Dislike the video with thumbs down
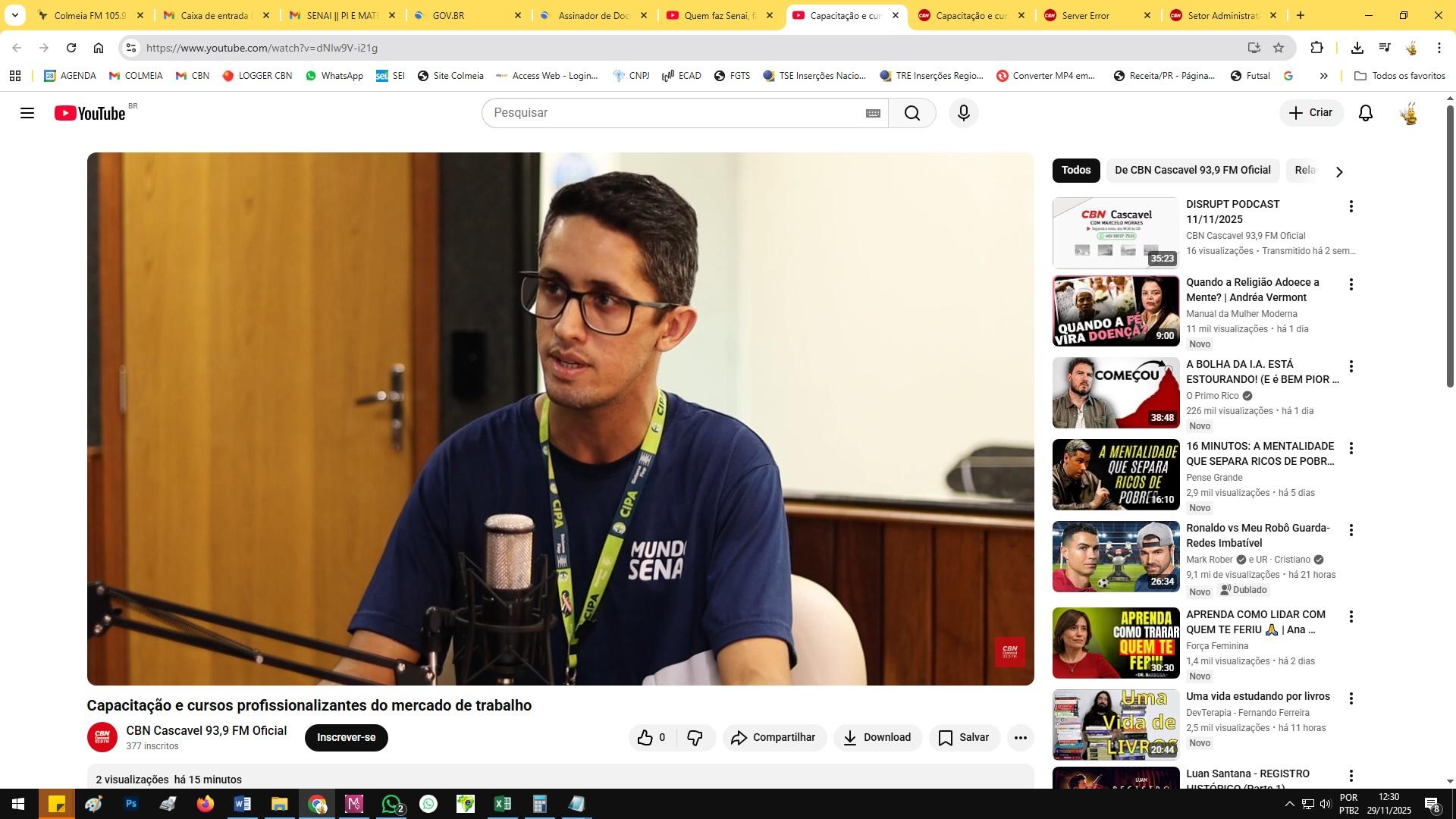 (x=695, y=737)
